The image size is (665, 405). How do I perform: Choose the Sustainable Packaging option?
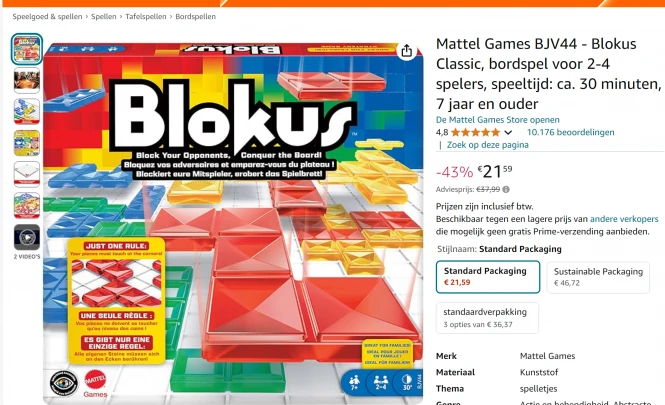[598, 277]
